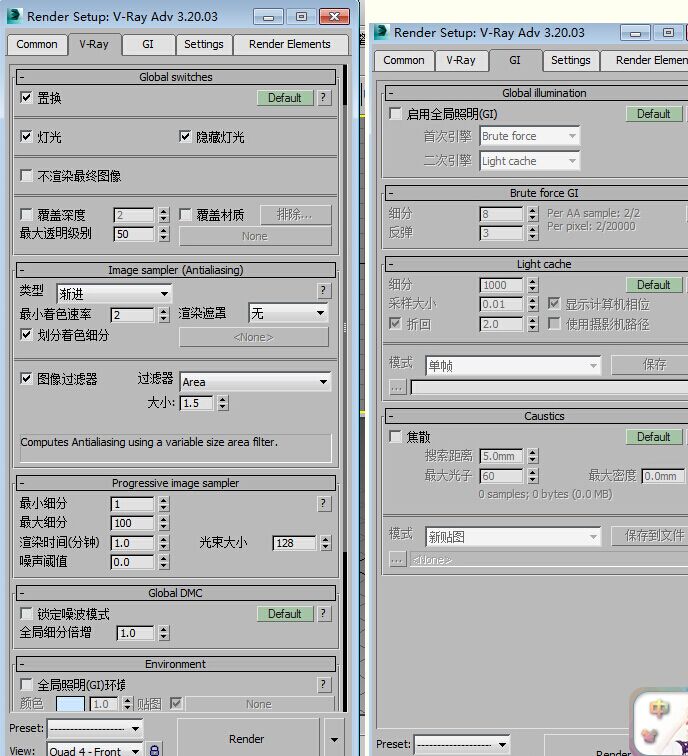688x756 pixels.
Task: Click help icon in Global DMC rollout
Action: pos(324,614)
